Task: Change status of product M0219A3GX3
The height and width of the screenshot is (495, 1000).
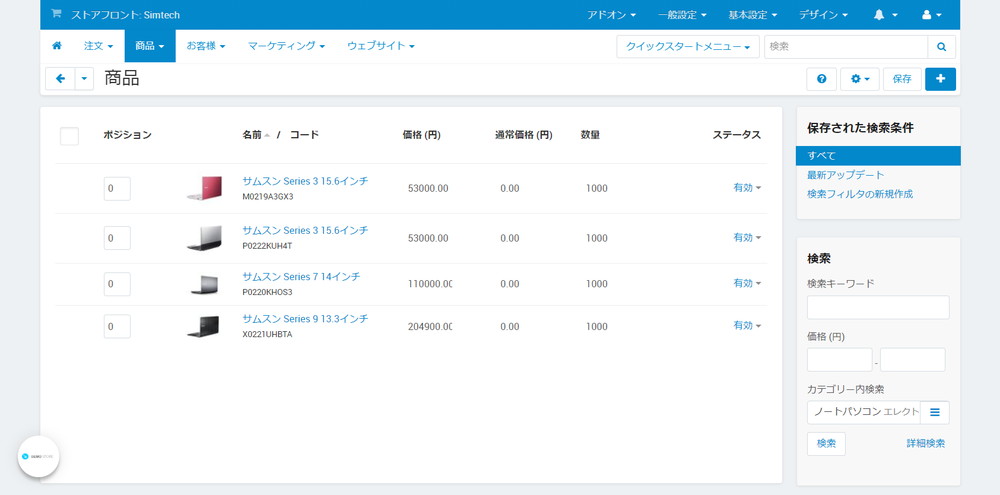Action: [x=747, y=188]
